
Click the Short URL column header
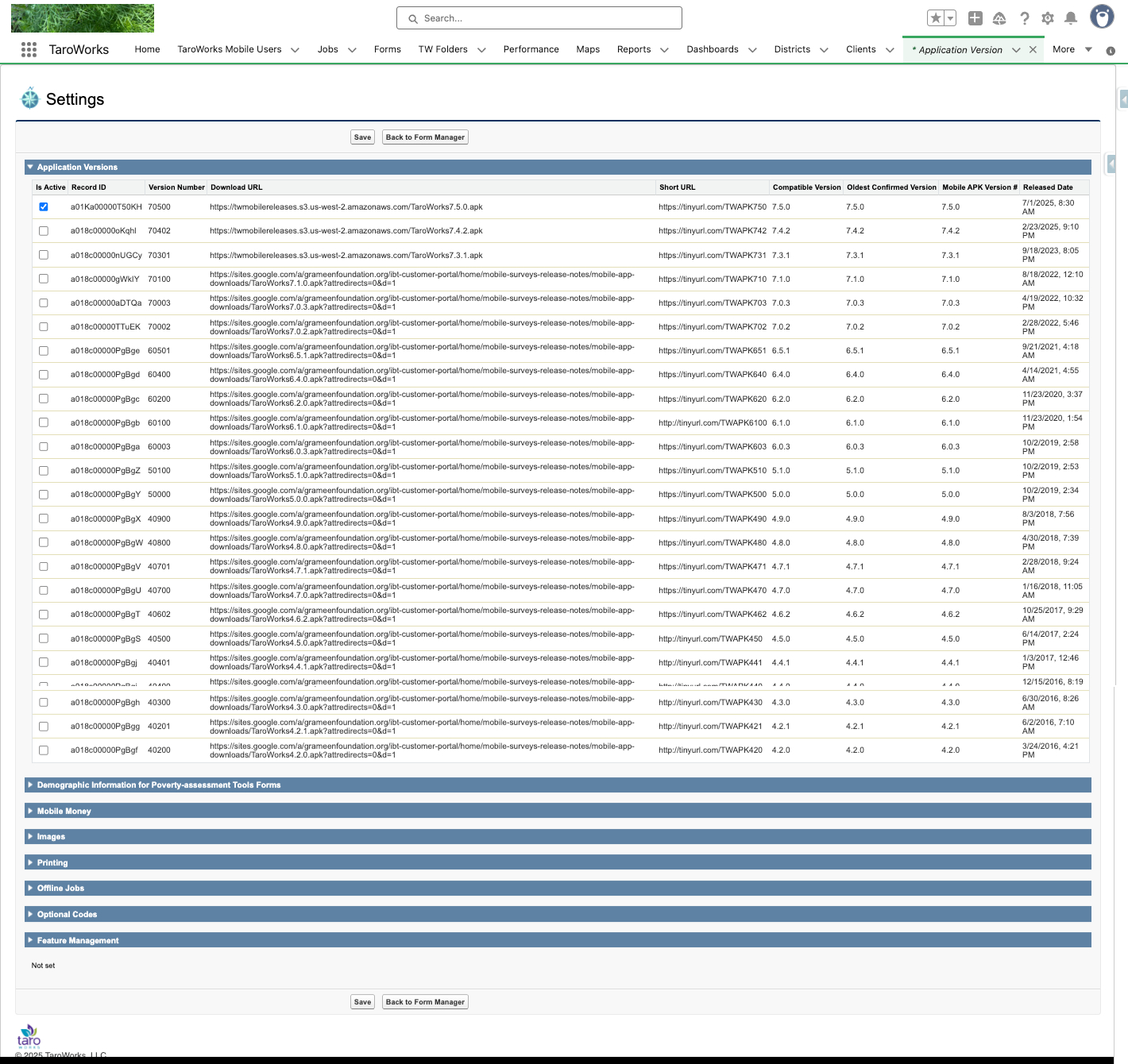[677, 187]
